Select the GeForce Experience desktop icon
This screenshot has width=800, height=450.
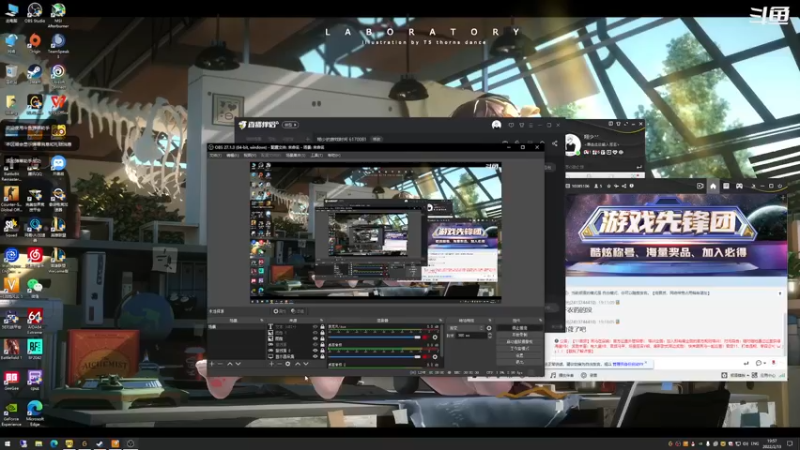click(x=11, y=413)
